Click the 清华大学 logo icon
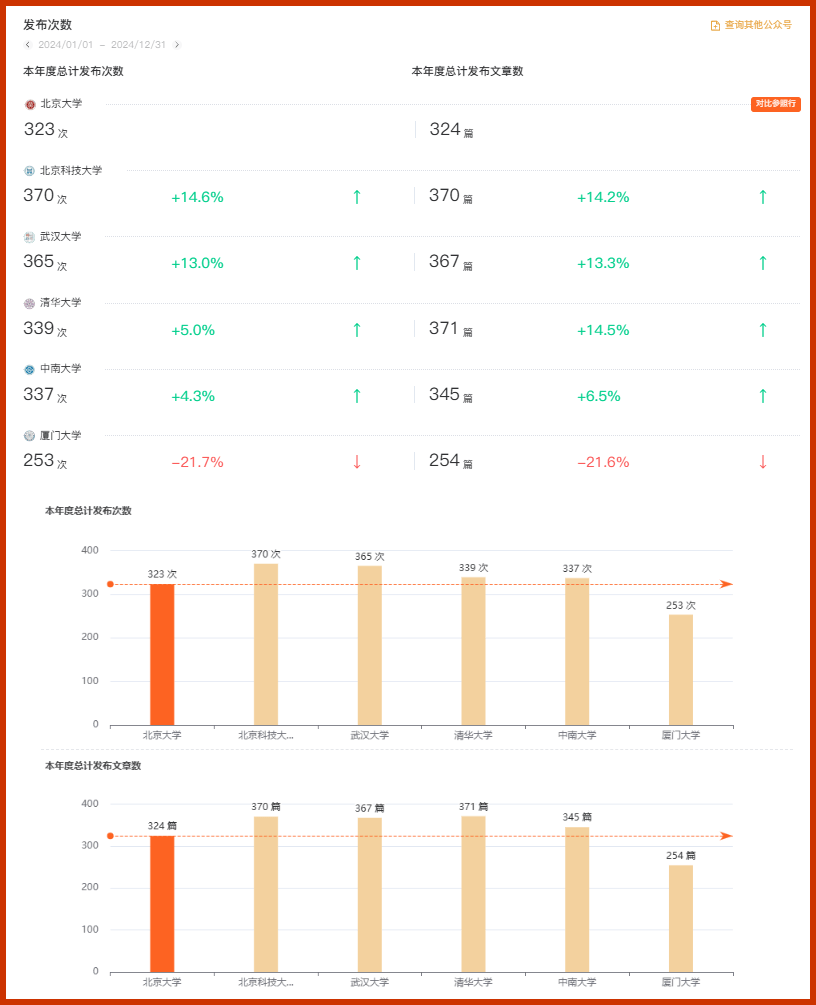Image resolution: width=816 pixels, height=1005 pixels. [29, 303]
